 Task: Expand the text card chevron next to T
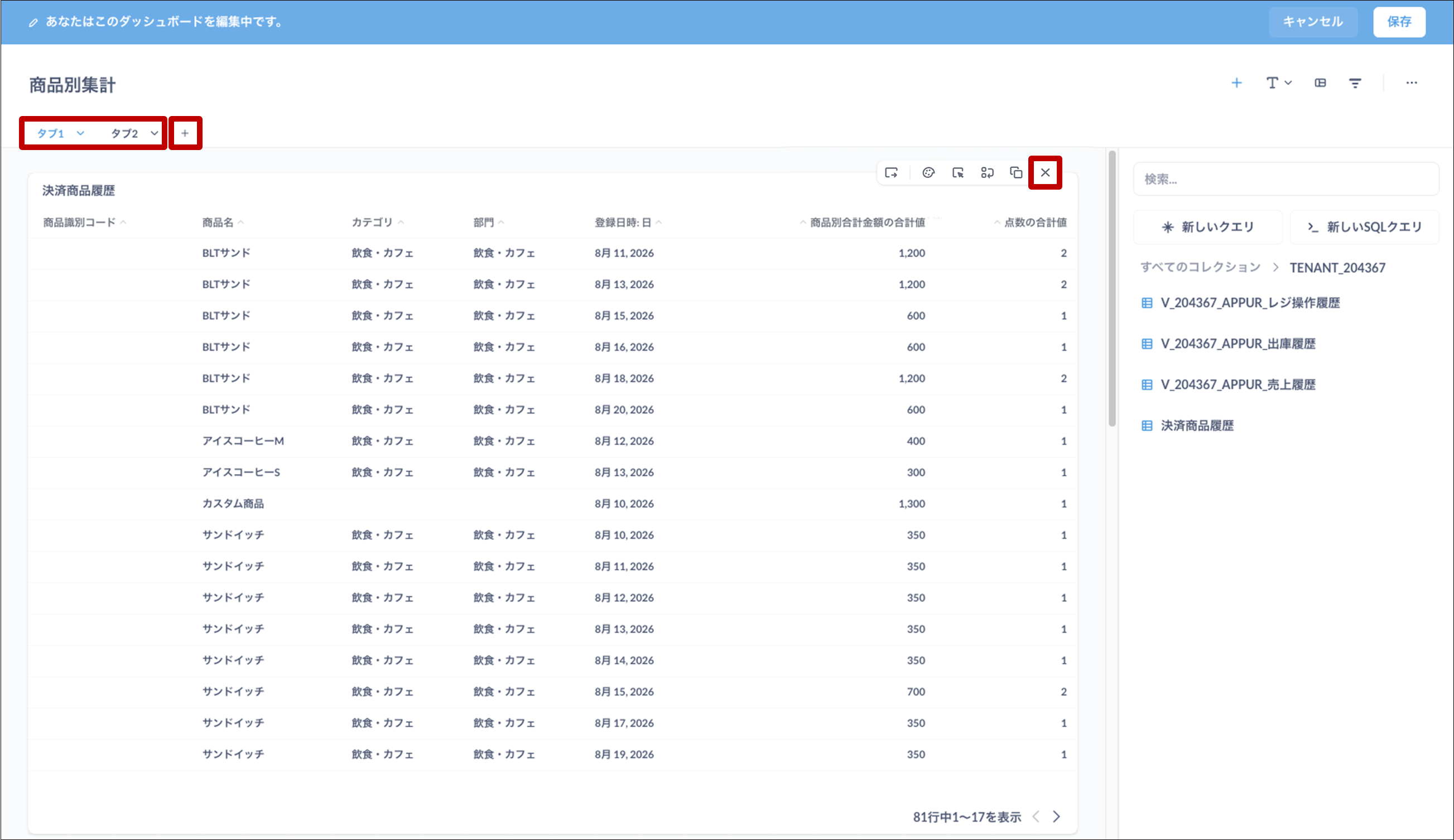(1288, 83)
